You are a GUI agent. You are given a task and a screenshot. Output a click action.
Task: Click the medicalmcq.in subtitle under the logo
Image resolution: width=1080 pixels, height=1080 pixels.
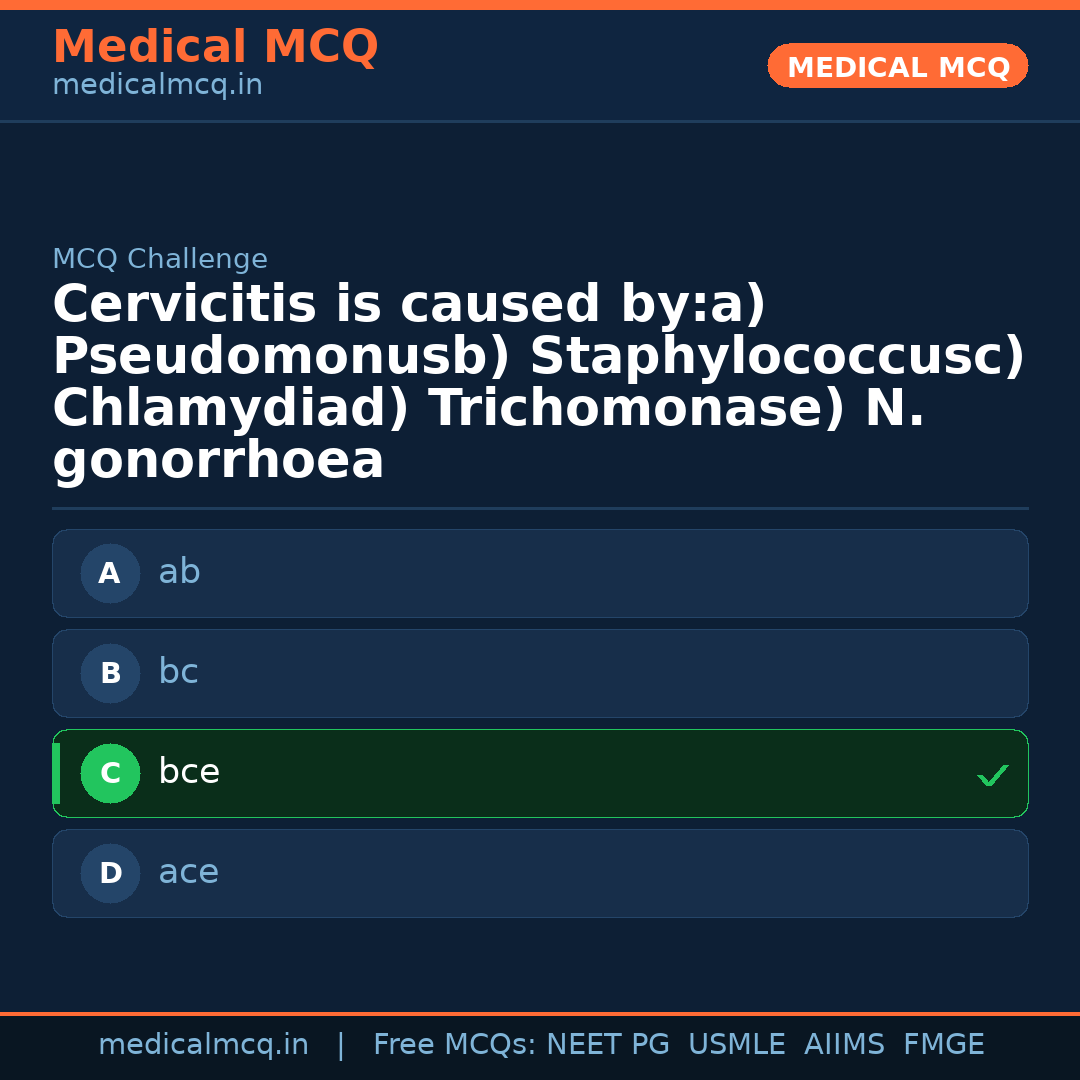pyautogui.click(x=156, y=85)
